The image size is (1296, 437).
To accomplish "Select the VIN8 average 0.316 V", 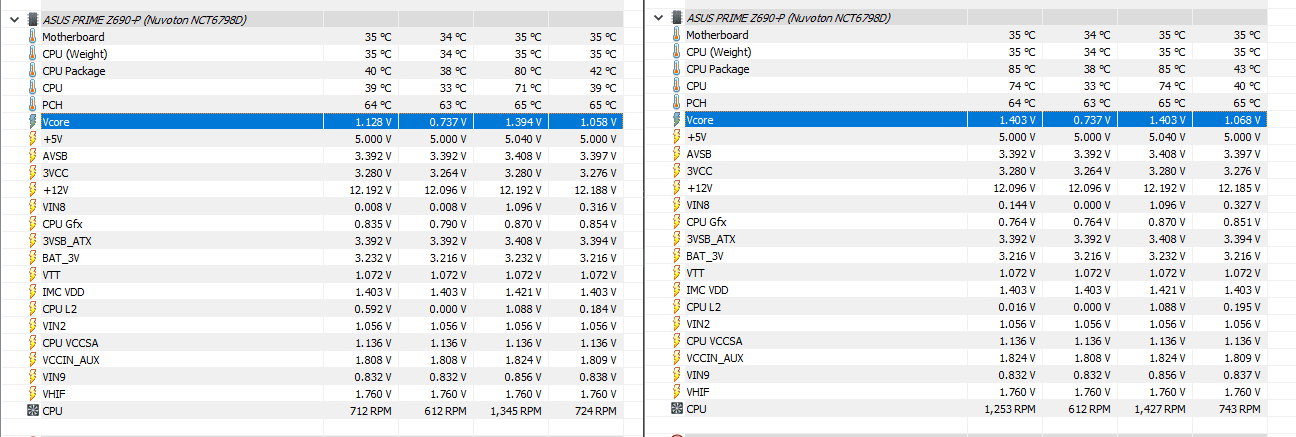I will 599,206.
